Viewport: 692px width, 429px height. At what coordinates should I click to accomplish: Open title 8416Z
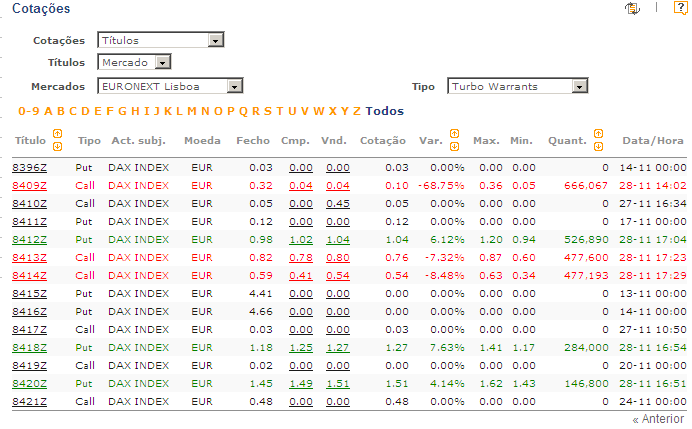coord(30,312)
